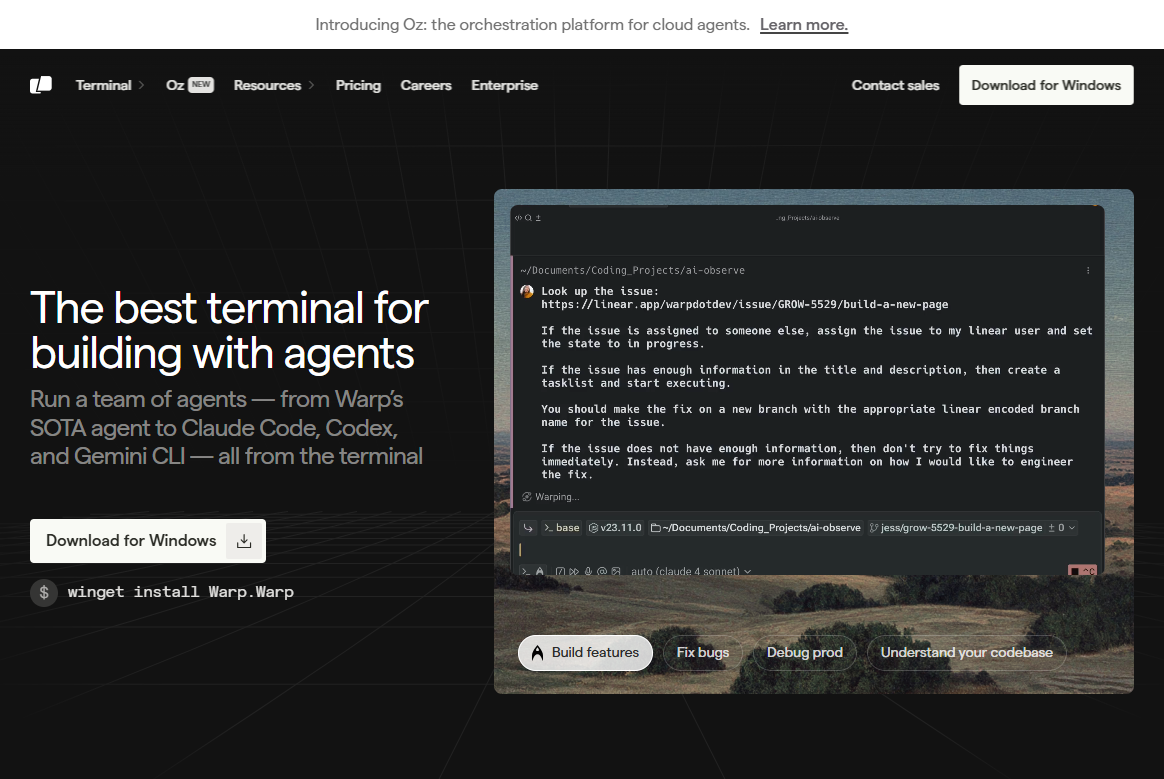Select the Build features pill
Screen dimensions: 1164x779
pos(585,653)
